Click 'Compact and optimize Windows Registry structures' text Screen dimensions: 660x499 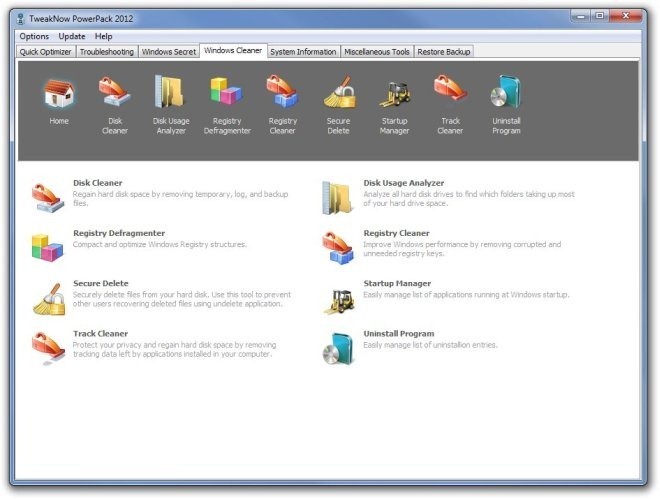(x=160, y=244)
